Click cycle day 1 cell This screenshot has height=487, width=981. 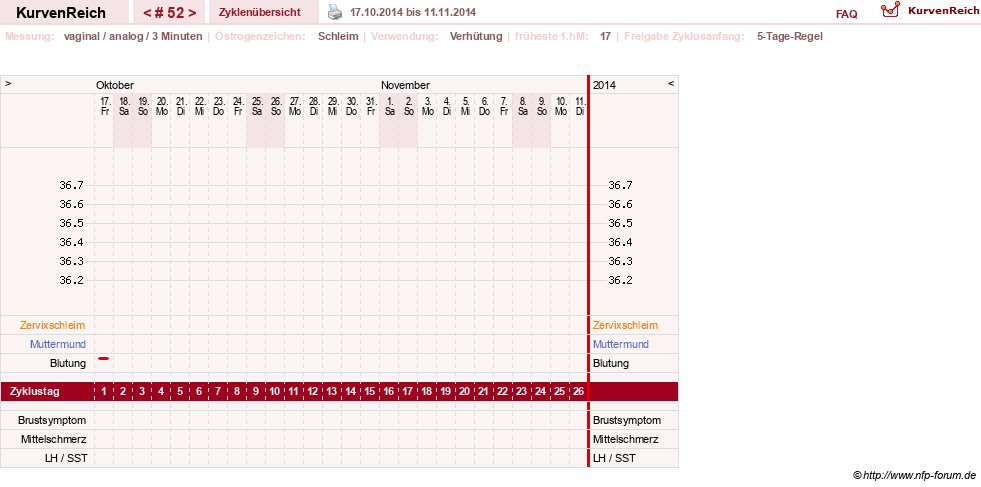[104, 392]
